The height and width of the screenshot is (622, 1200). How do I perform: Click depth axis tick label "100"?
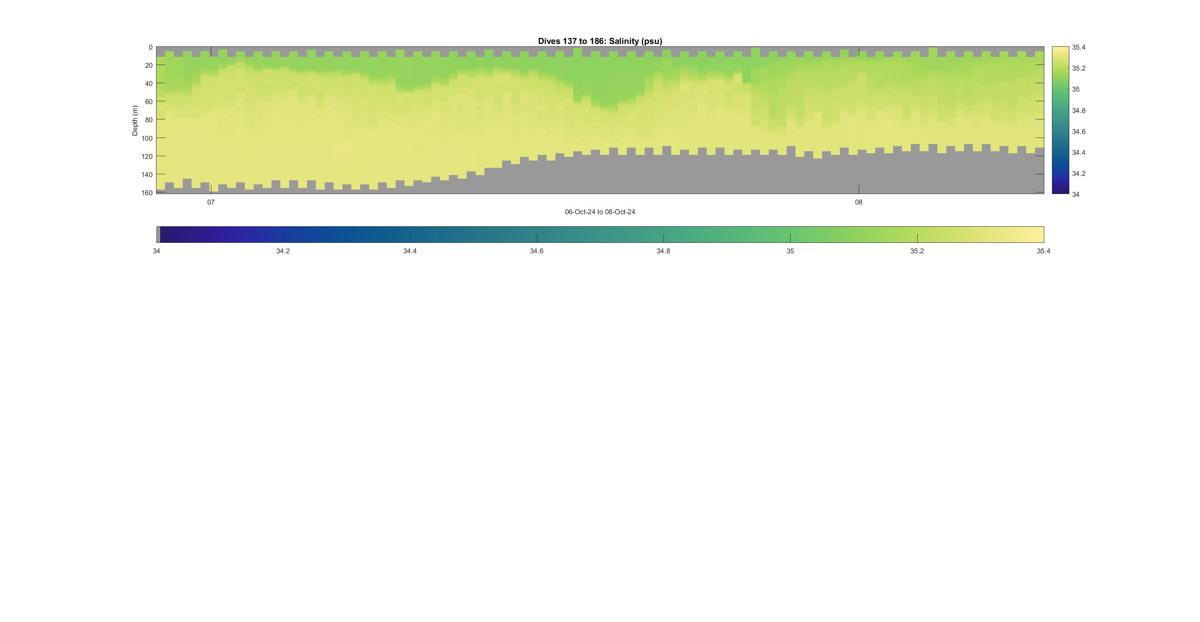point(147,138)
